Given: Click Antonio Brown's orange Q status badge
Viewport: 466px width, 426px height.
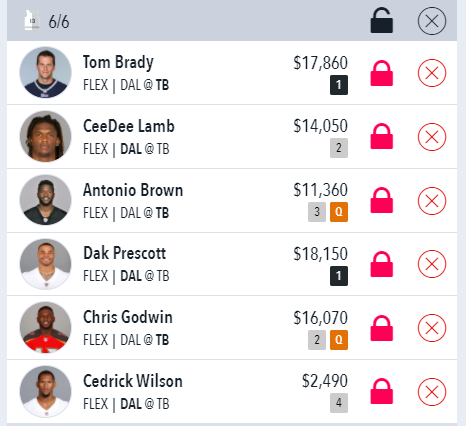Looking at the screenshot, I should tap(339, 212).
